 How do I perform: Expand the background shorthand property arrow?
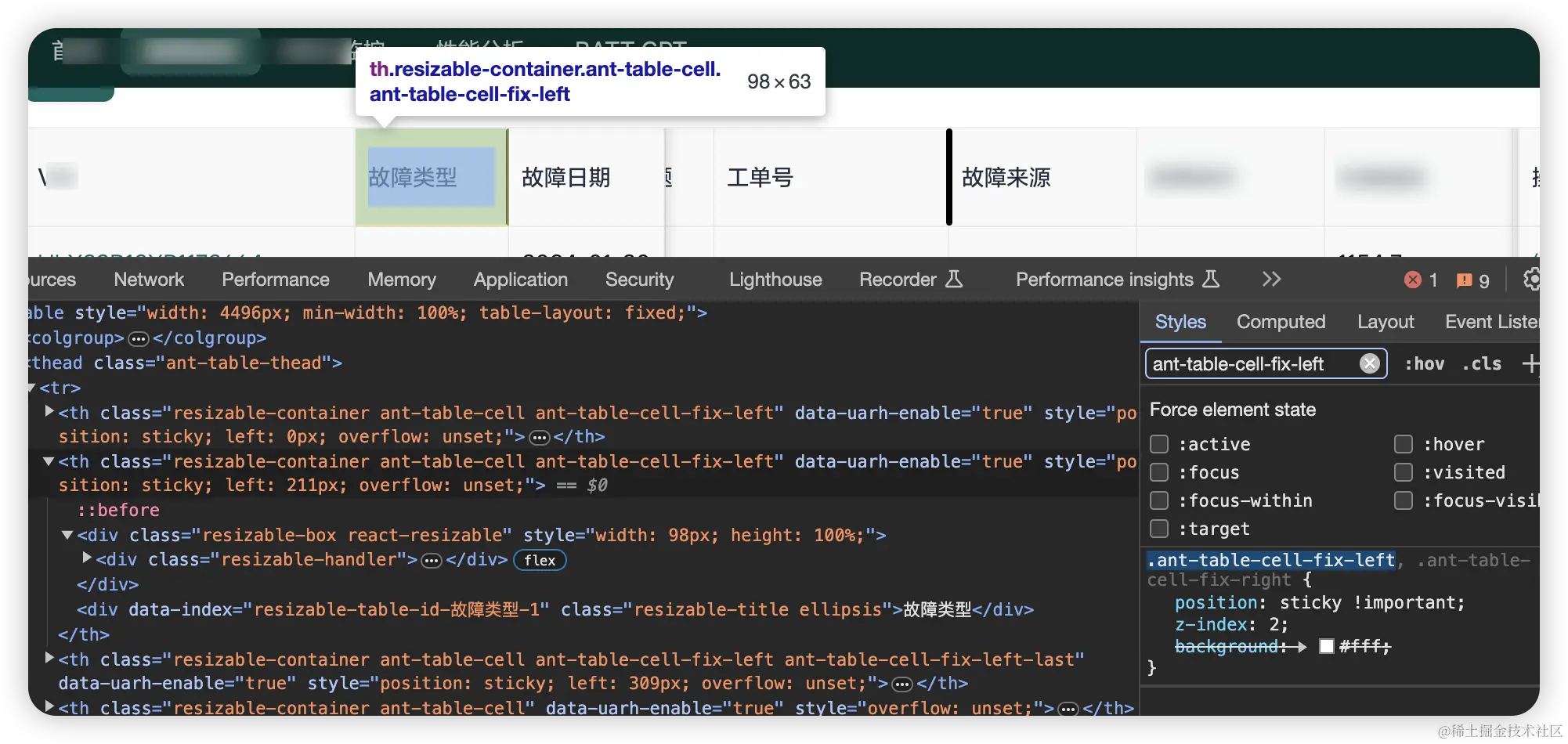[x=1301, y=647]
